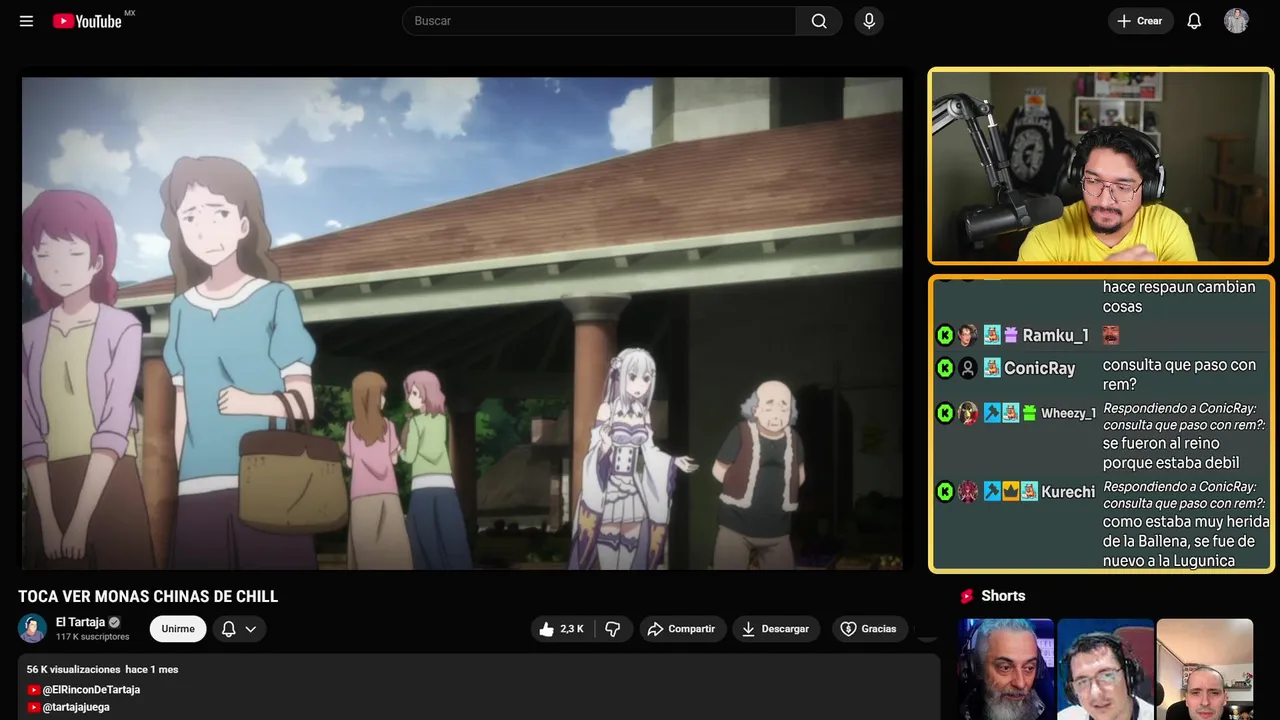This screenshot has width=1280, height=720.
Task: Like the video with thumbs up
Action: coord(561,629)
